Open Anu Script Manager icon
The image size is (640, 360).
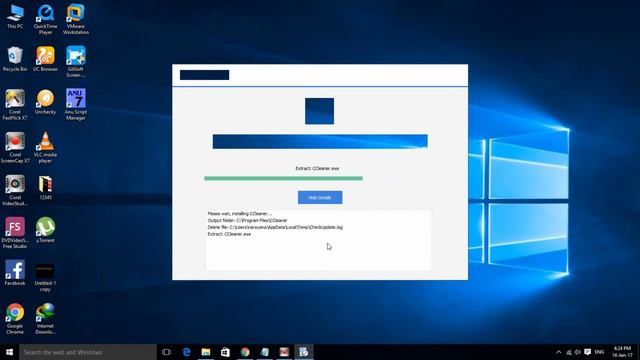(76, 104)
